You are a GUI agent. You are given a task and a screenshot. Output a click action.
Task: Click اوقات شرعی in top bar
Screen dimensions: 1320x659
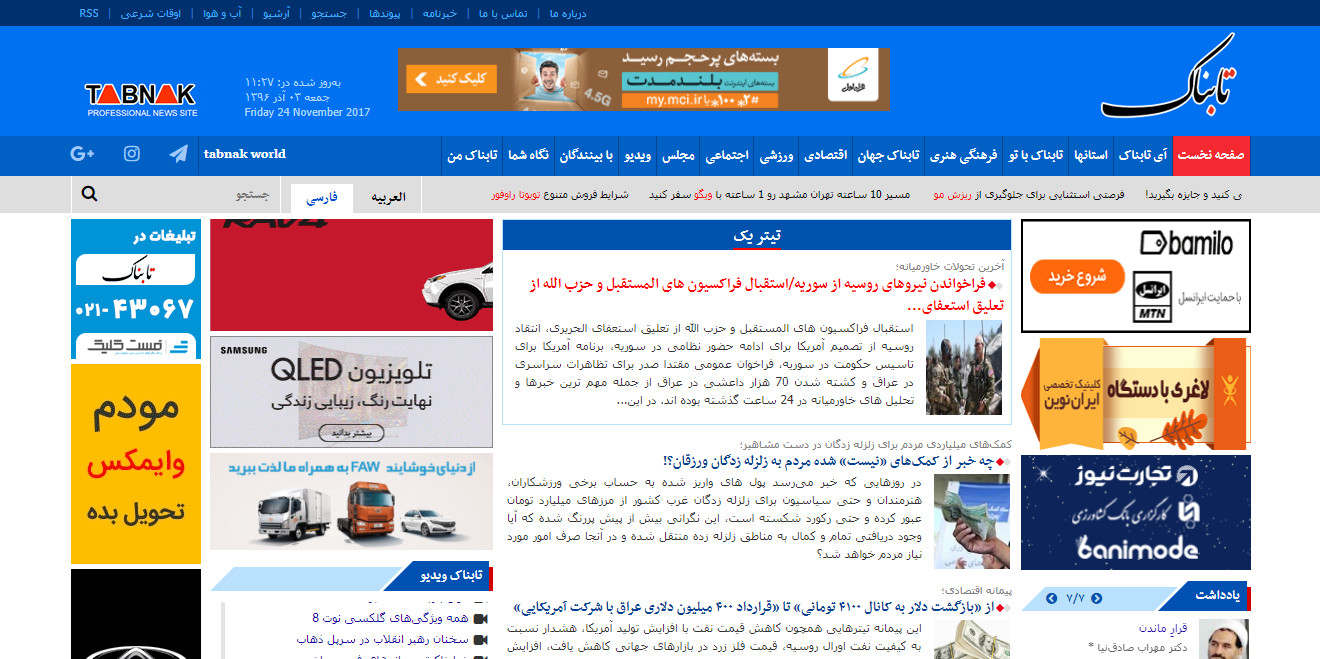pos(151,13)
